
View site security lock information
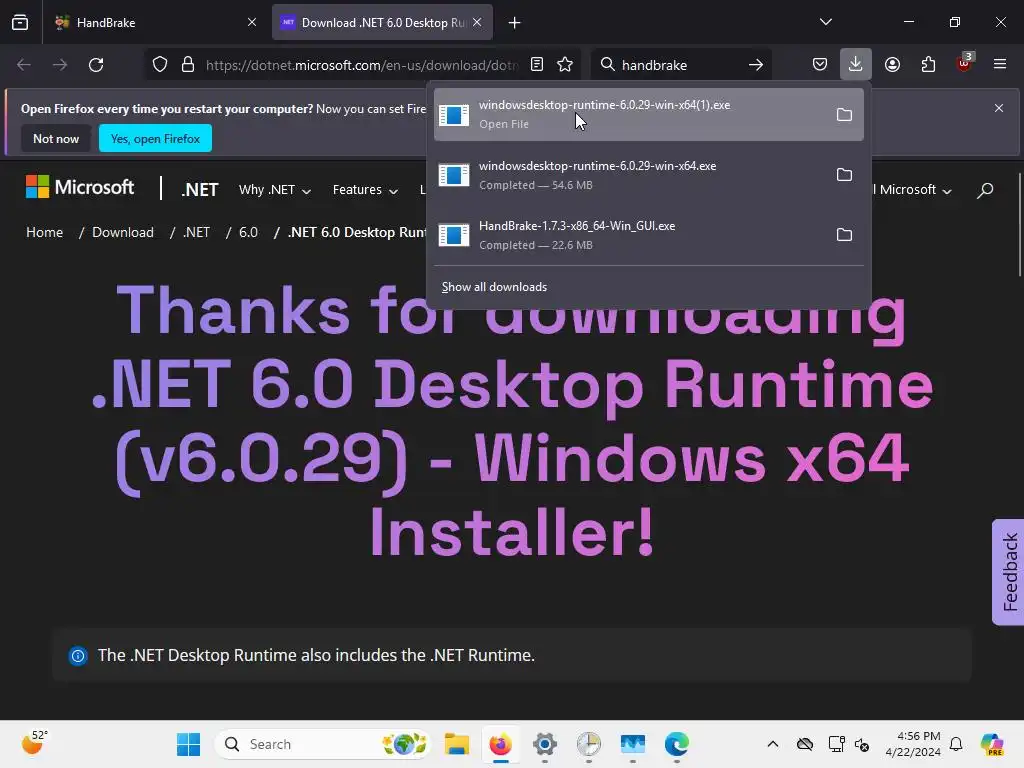pyautogui.click(x=188, y=65)
